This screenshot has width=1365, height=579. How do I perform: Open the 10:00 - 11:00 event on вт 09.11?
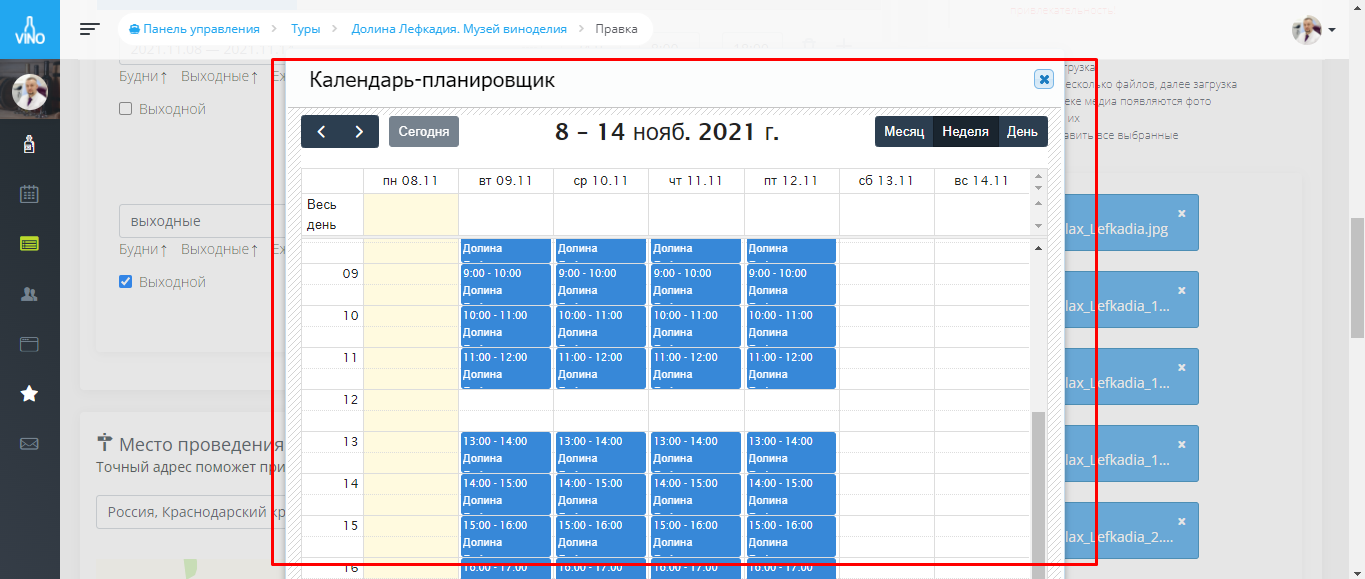pos(506,326)
